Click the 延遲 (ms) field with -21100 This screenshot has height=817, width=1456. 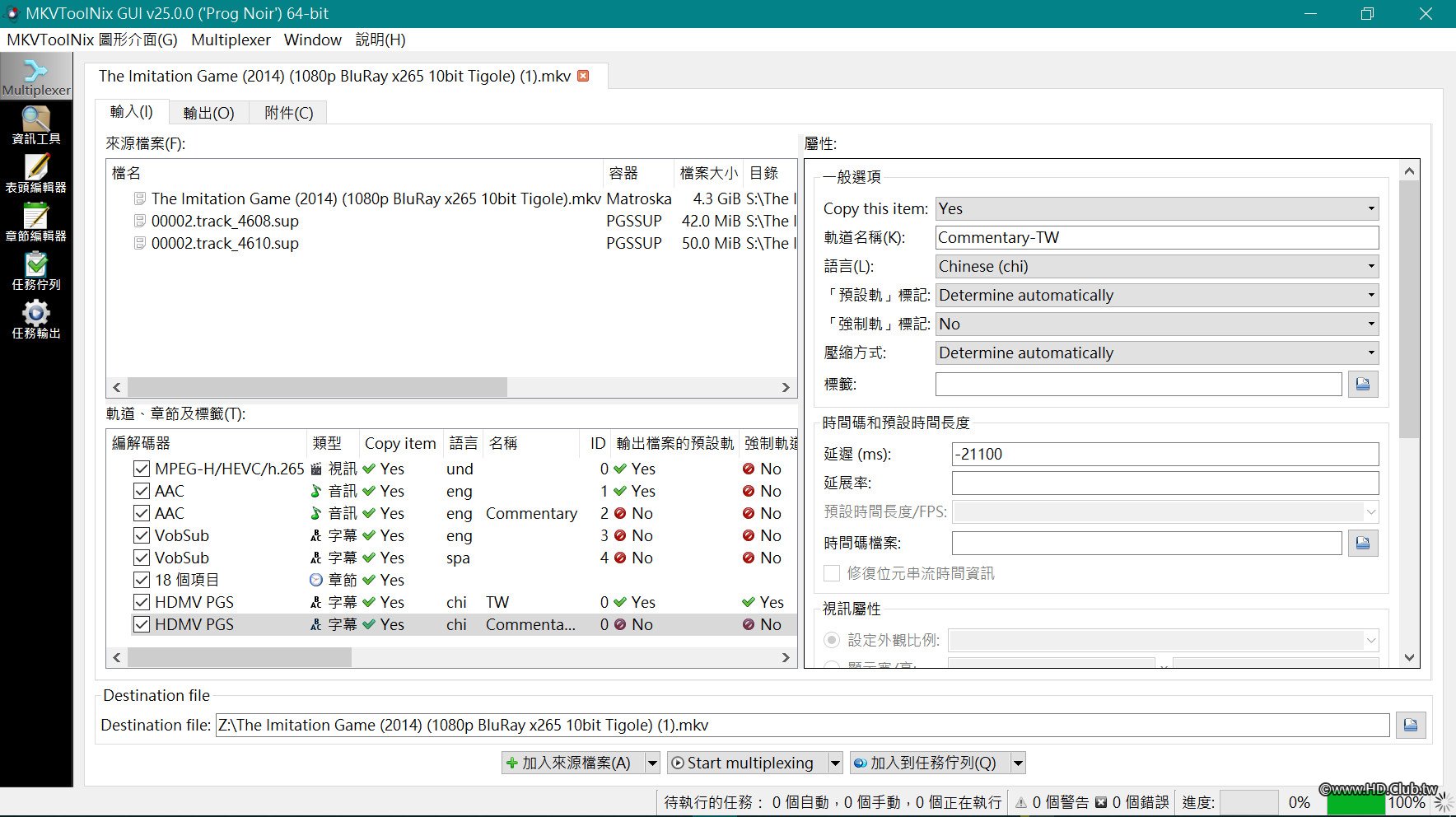point(1165,454)
